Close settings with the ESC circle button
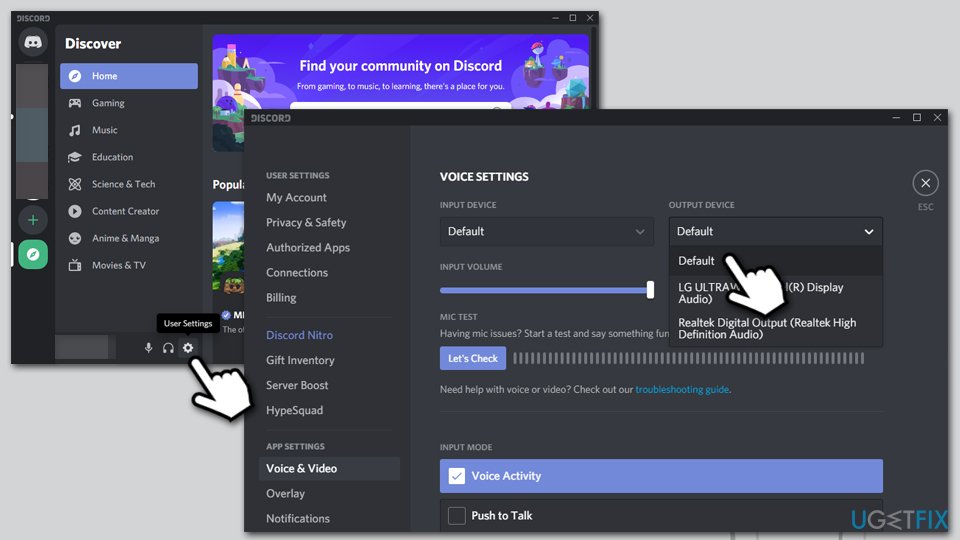This screenshot has width=960, height=540. click(x=925, y=182)
